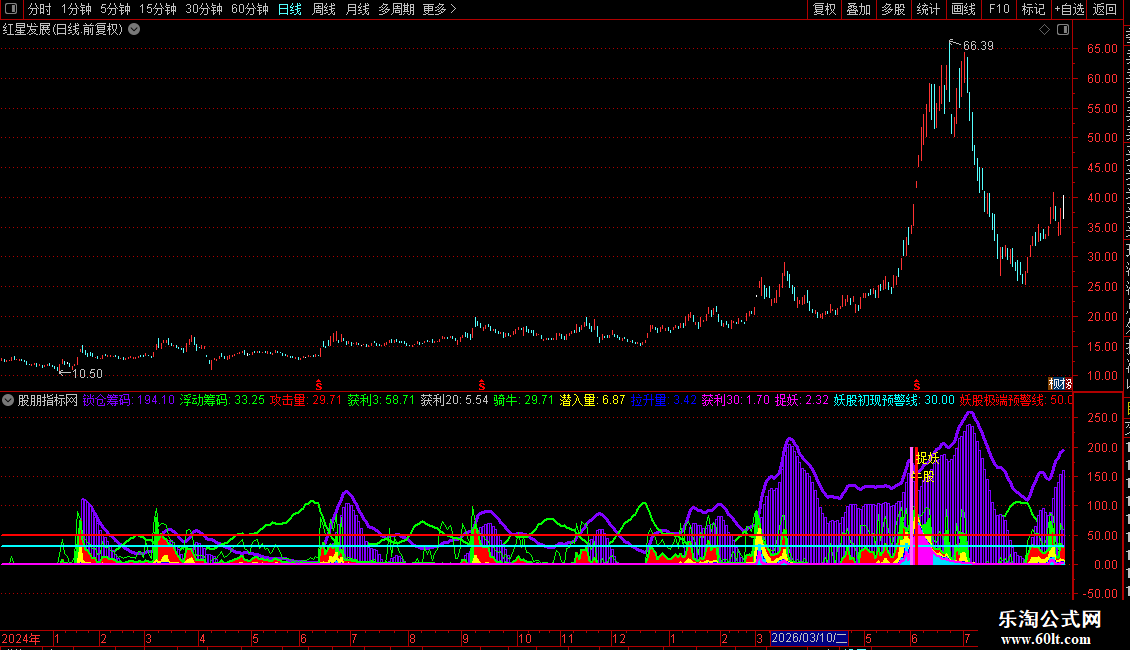Click the 66.39 high price label
This screenshot has height=650, width=1130.
click(978, 46)
